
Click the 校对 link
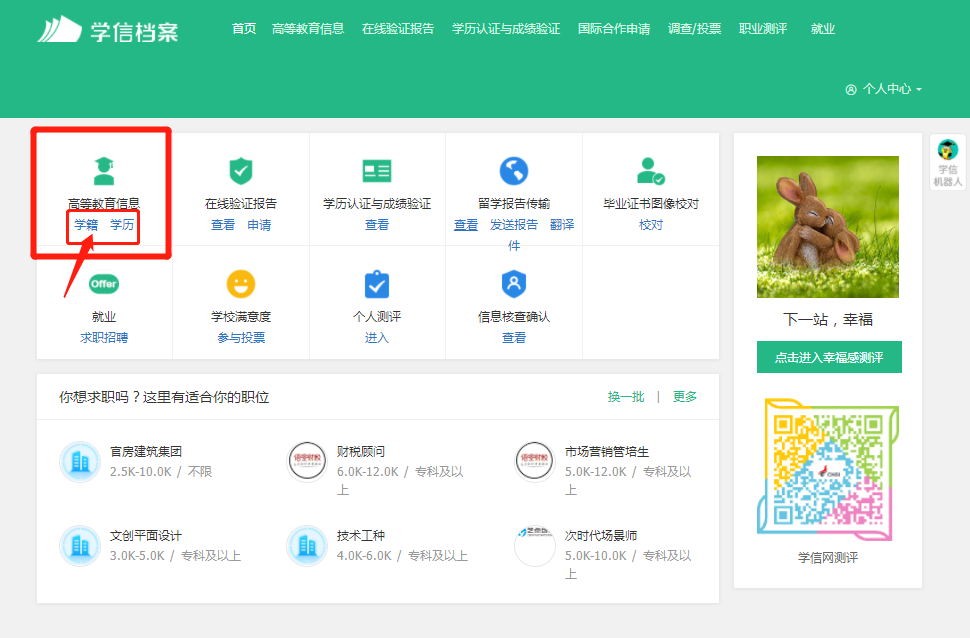click(651, 225)
